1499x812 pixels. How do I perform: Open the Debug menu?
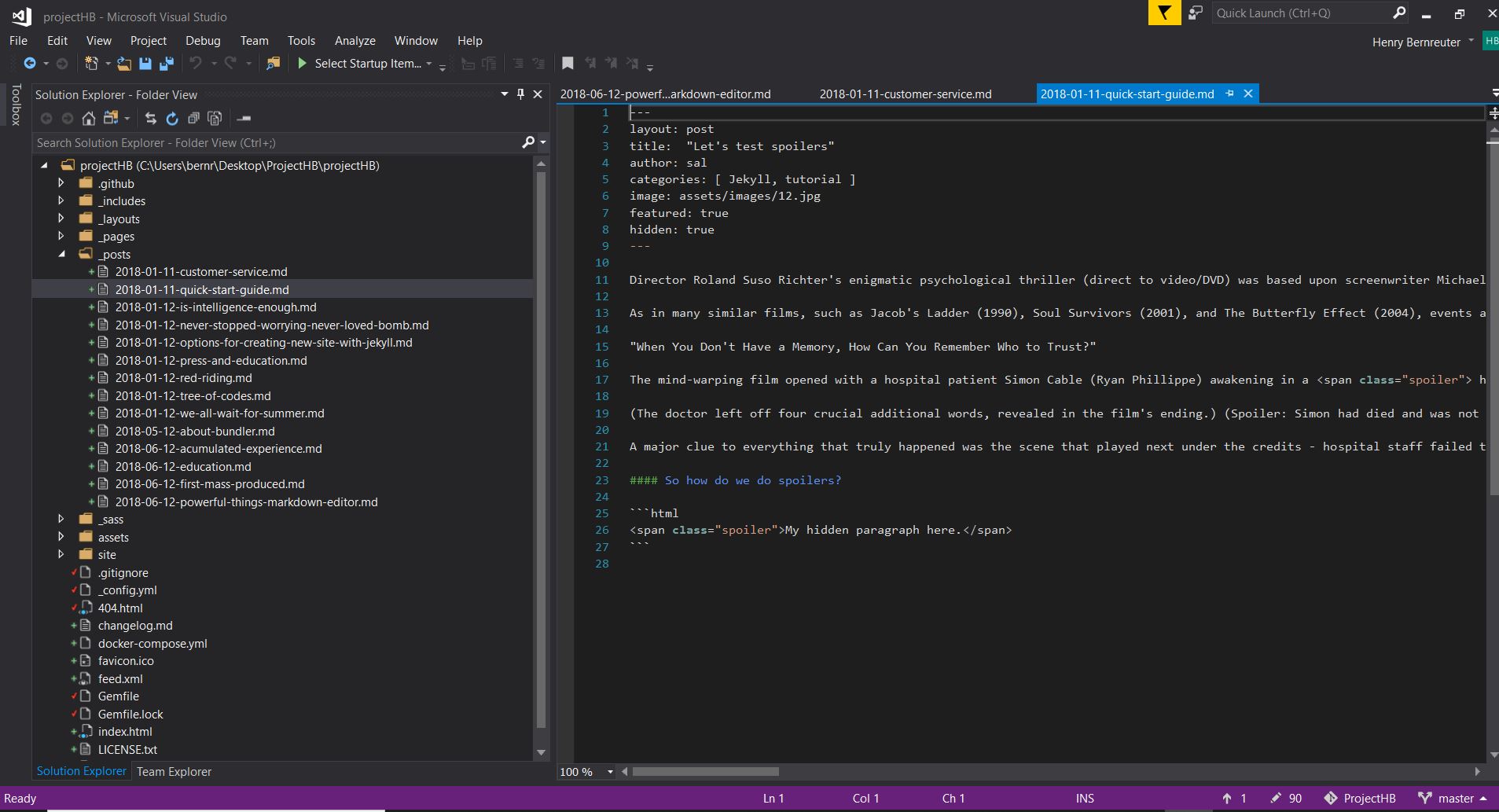coord(203,41)
